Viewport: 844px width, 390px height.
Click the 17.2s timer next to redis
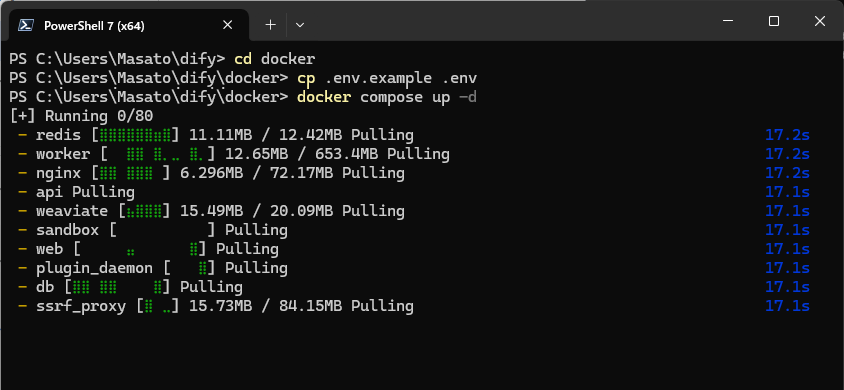coord(787,135)
